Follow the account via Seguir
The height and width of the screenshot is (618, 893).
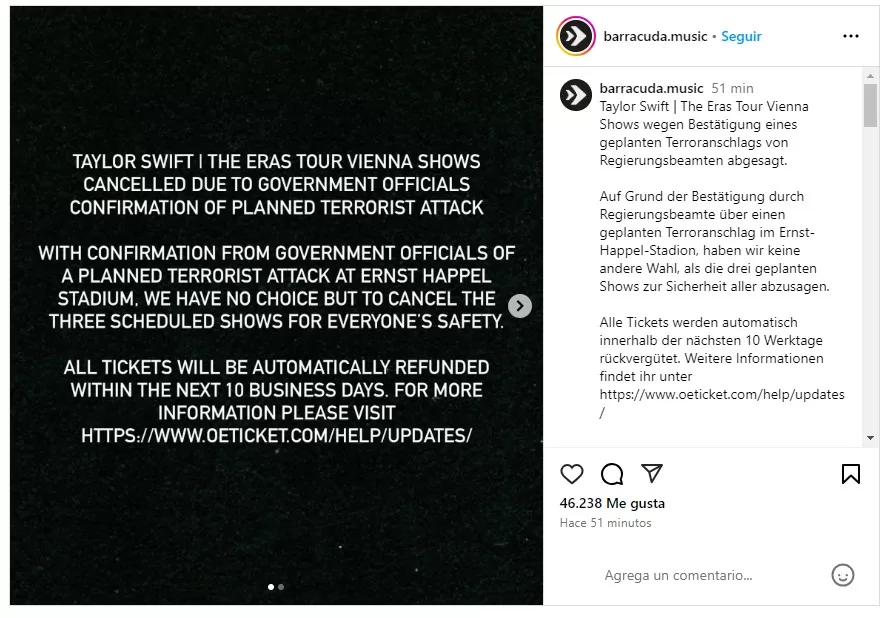[741, 36]
